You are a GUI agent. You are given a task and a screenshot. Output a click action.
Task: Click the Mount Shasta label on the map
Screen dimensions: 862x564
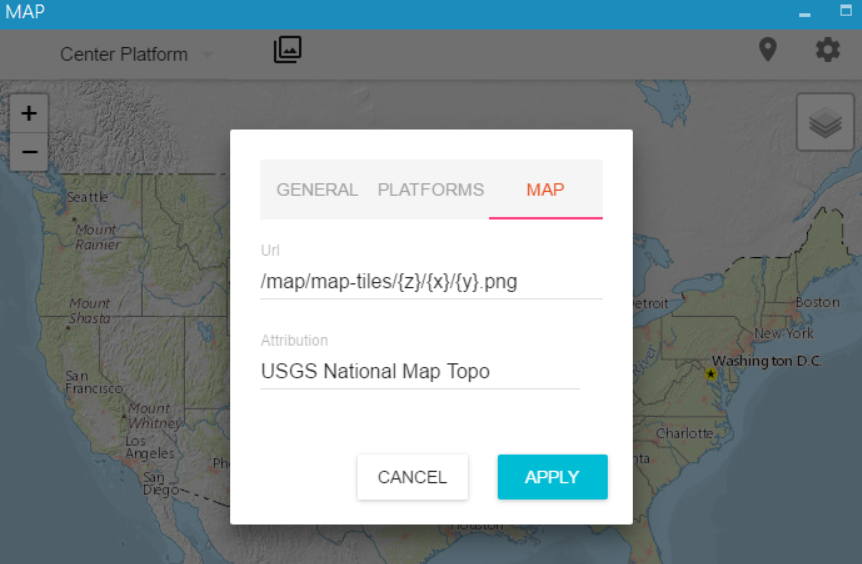pyautogui.click(x=89, y=310)
